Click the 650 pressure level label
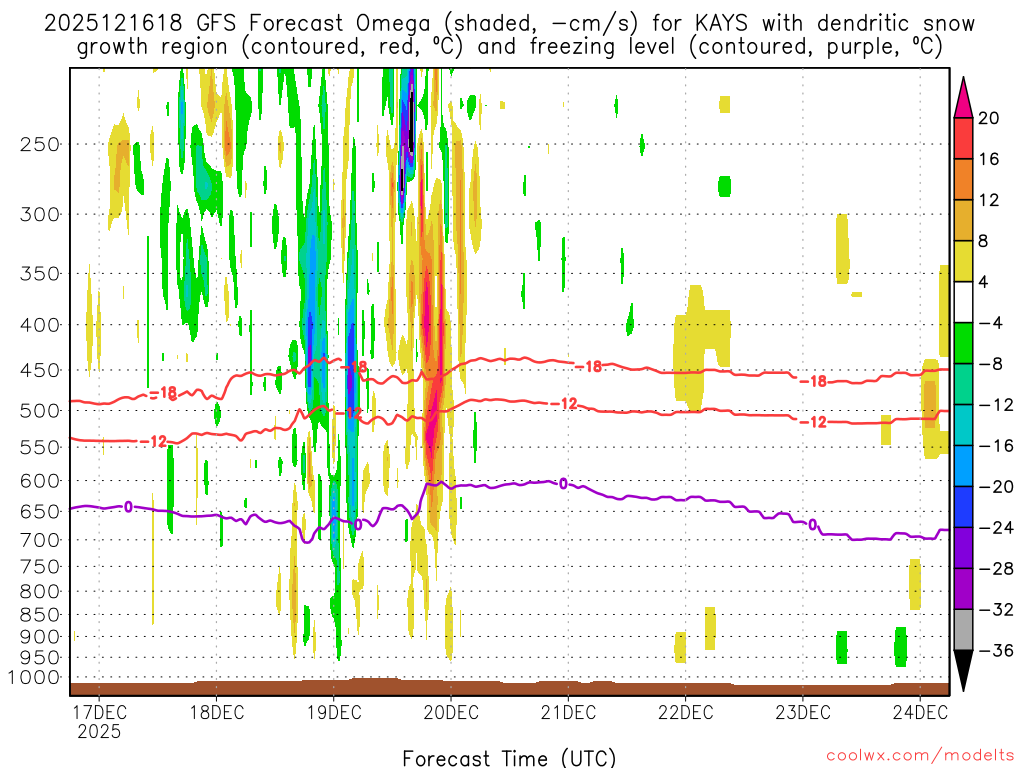1024x768 pixels. pos(40,511)
